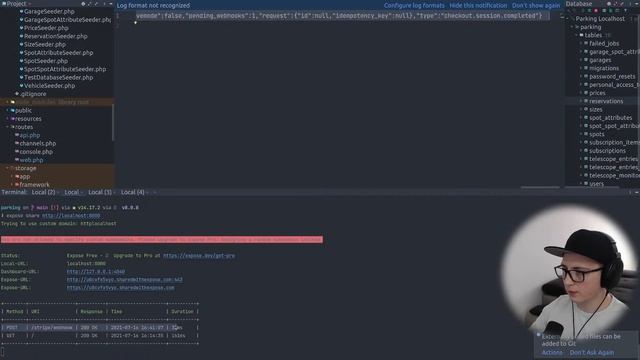This screenshot has height=360, width=640.
Task: Collapse the storage folder
Action: pos(7,168)
